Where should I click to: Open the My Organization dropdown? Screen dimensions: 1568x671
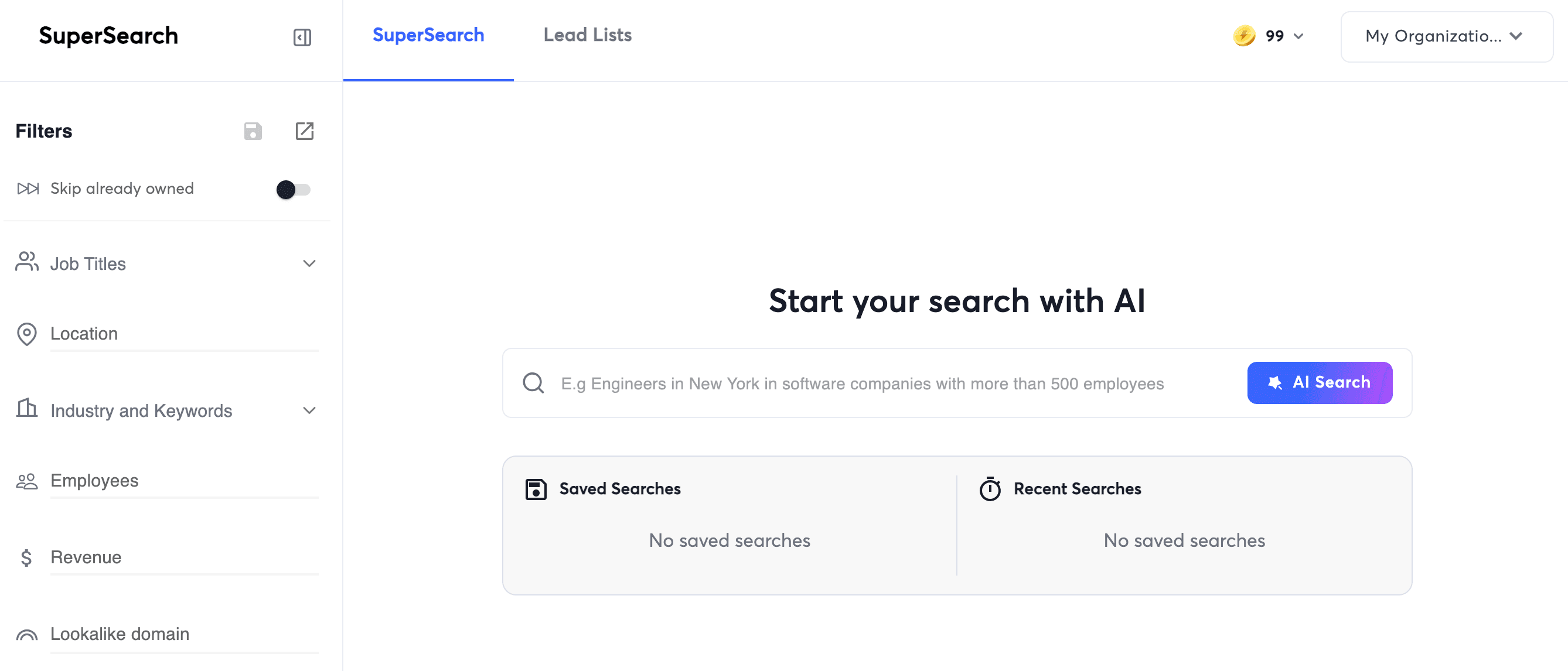[1446, 36]
